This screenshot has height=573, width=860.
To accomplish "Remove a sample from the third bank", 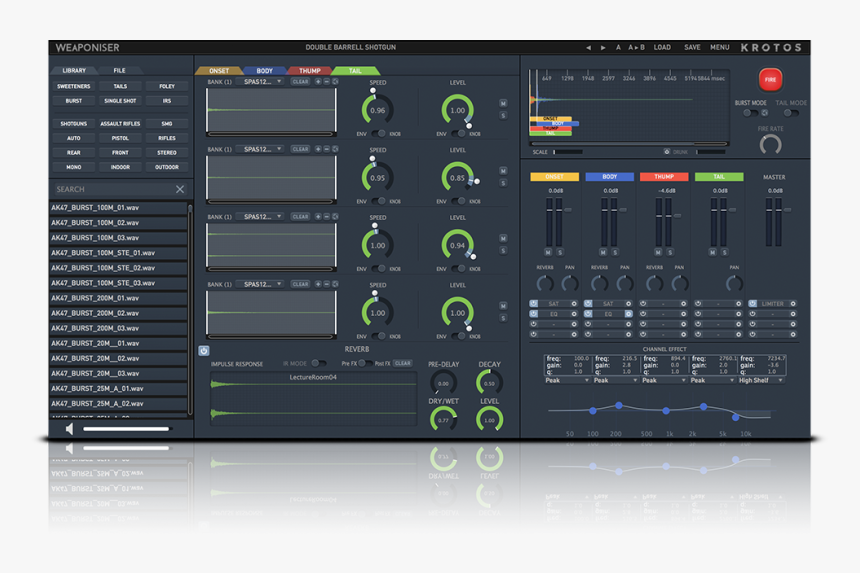I will [x=327, y=217].
